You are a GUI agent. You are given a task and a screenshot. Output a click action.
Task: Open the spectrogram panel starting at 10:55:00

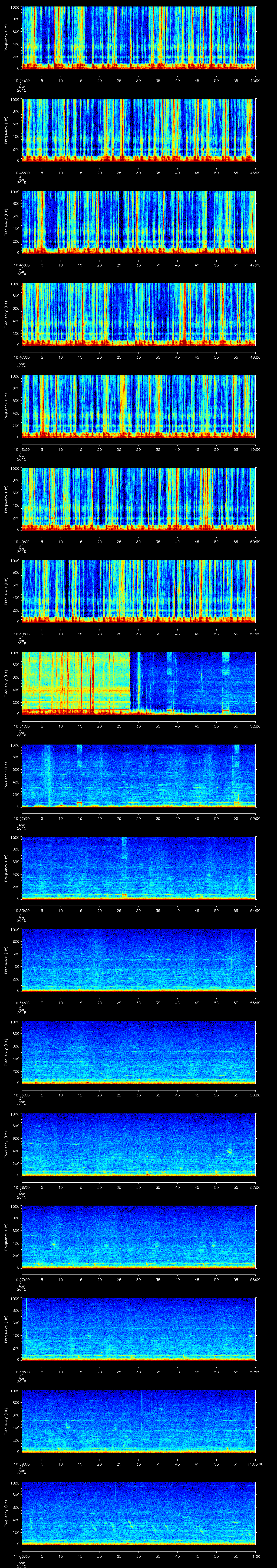(x=139, y=1052)
